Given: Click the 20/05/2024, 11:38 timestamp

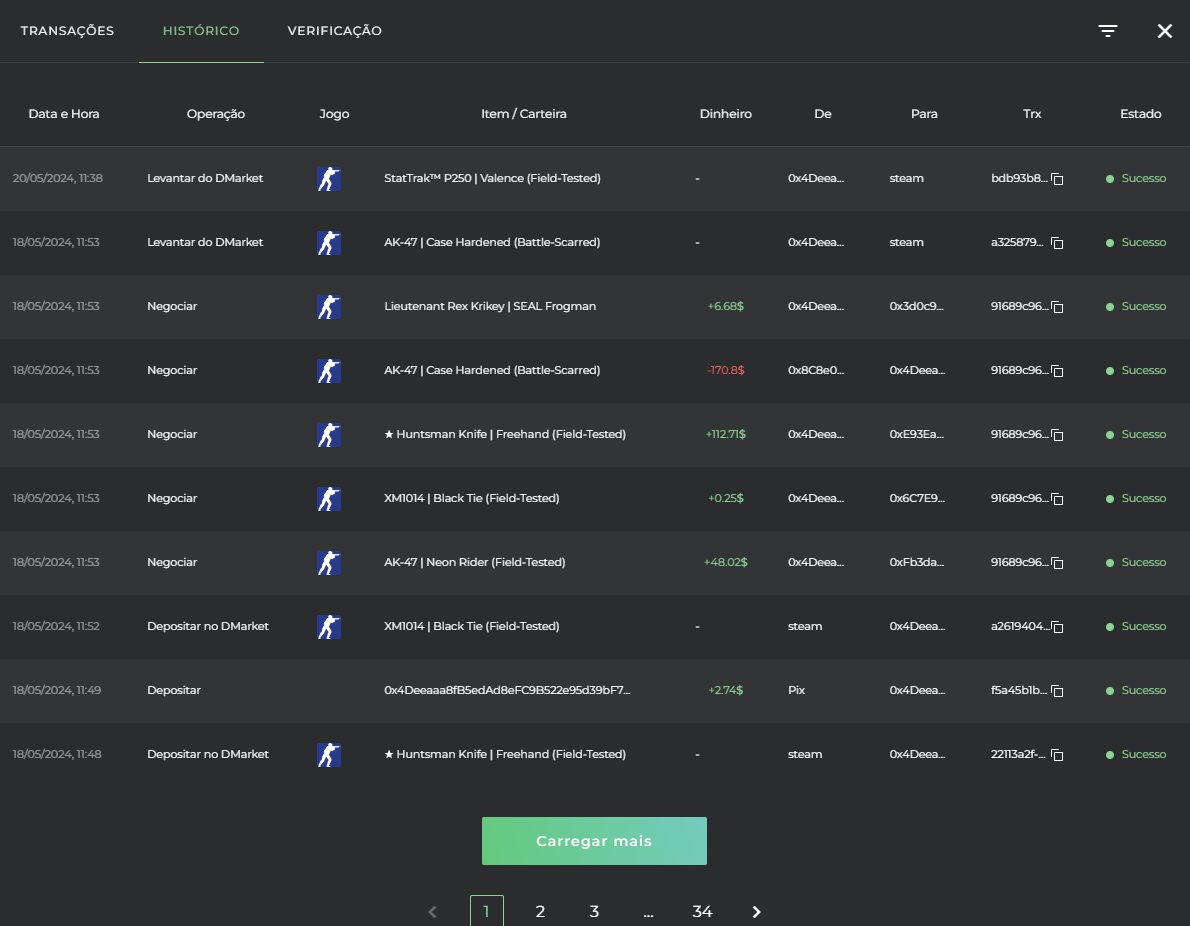Looking at the screenshot, I should click(58, 178).
